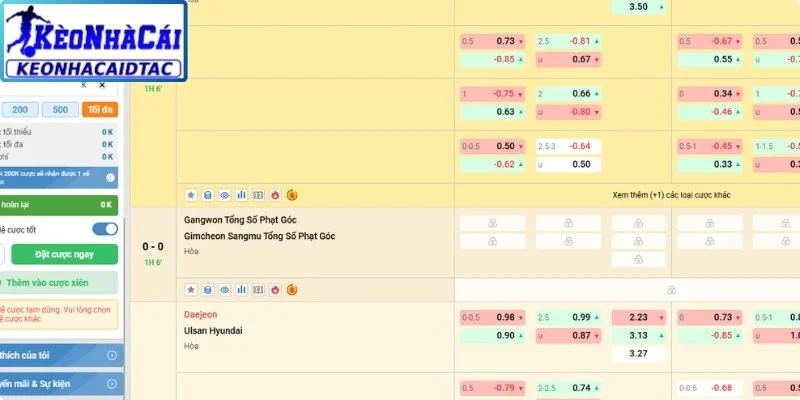This screenshot has width=800, height=400.
Task: Click the KèoNhàCái logo
Action: (94, 41)
